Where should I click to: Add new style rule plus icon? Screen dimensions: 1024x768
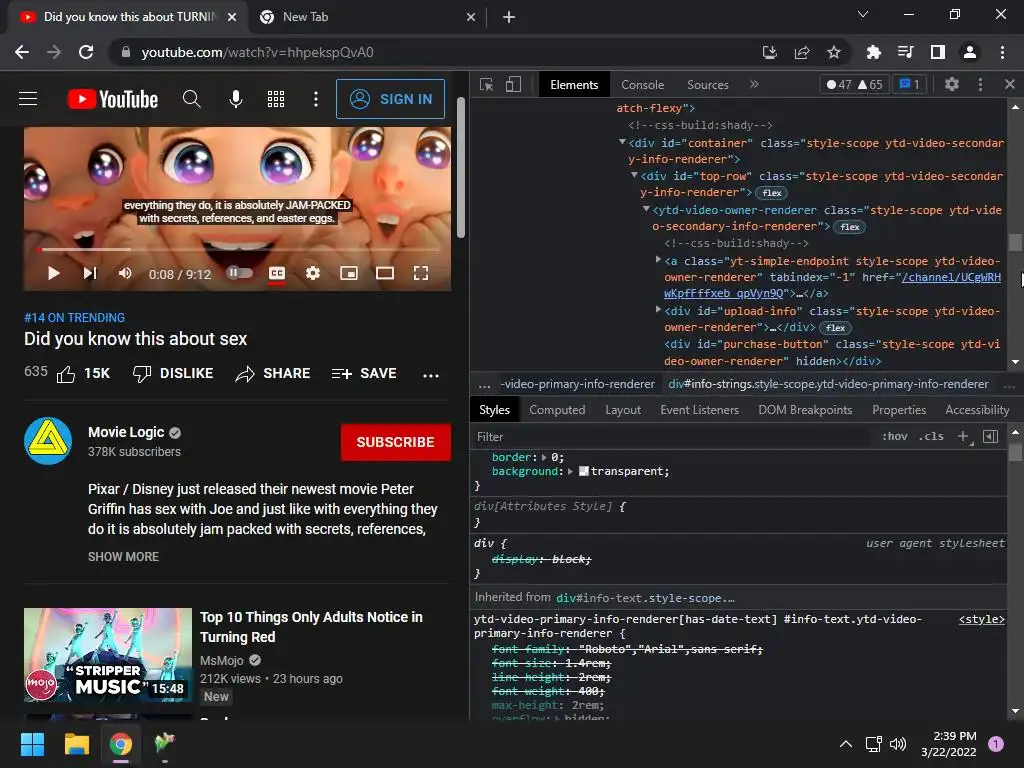[x=964, y=436]
